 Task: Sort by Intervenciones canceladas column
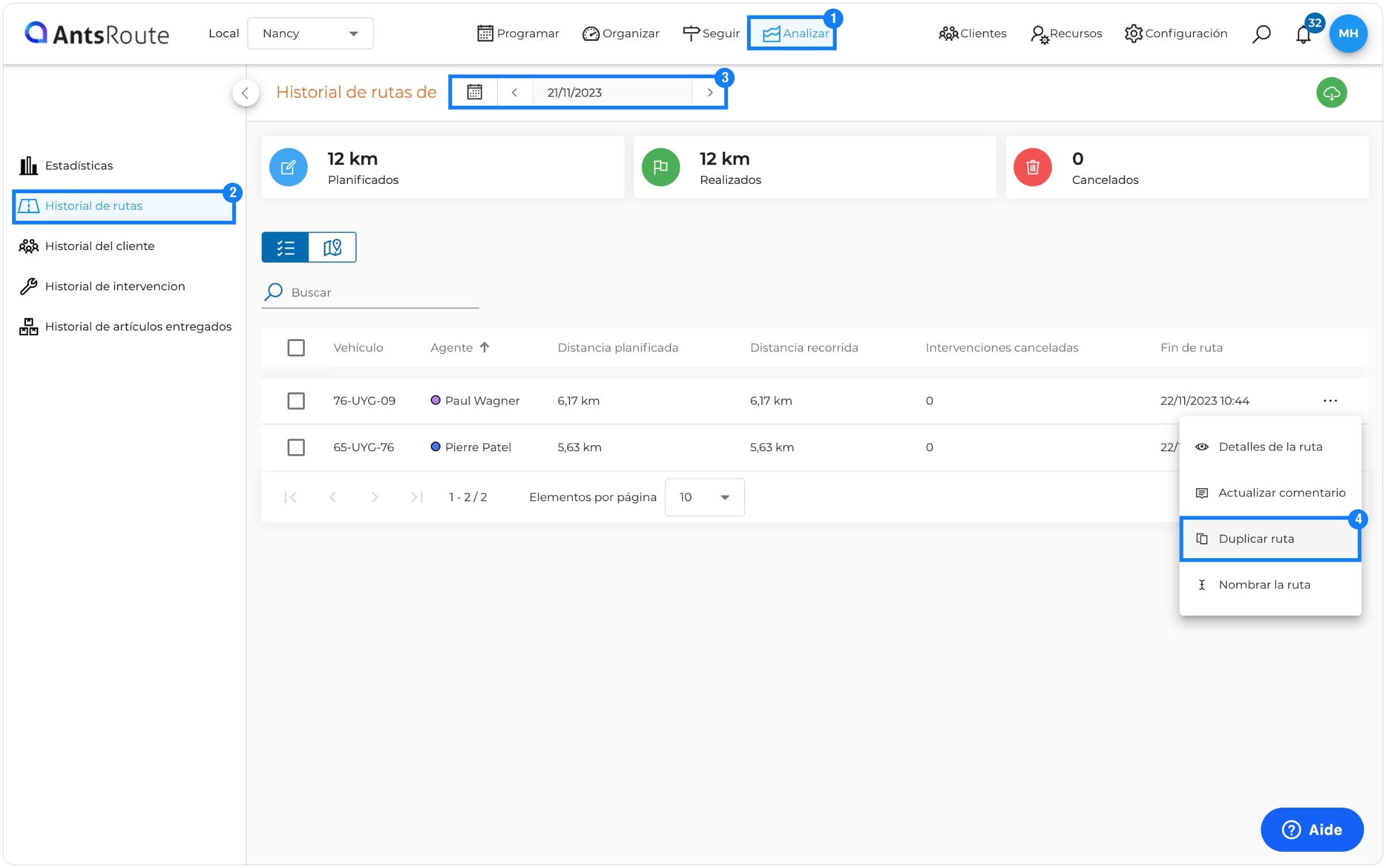coord(1001,348)
